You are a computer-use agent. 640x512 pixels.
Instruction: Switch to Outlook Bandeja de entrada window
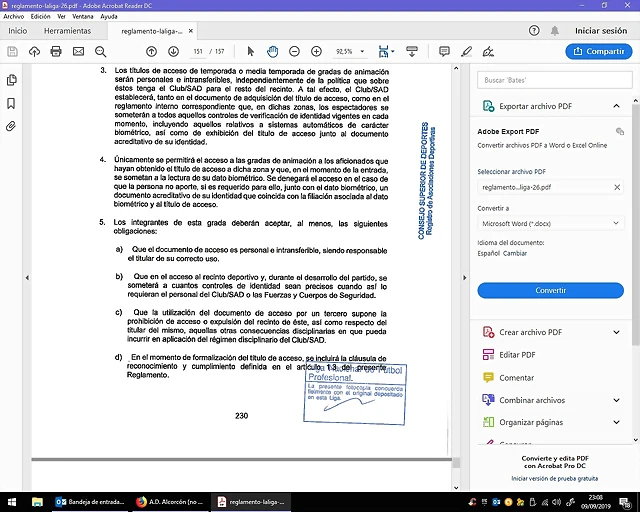click(x=90, y=502)
